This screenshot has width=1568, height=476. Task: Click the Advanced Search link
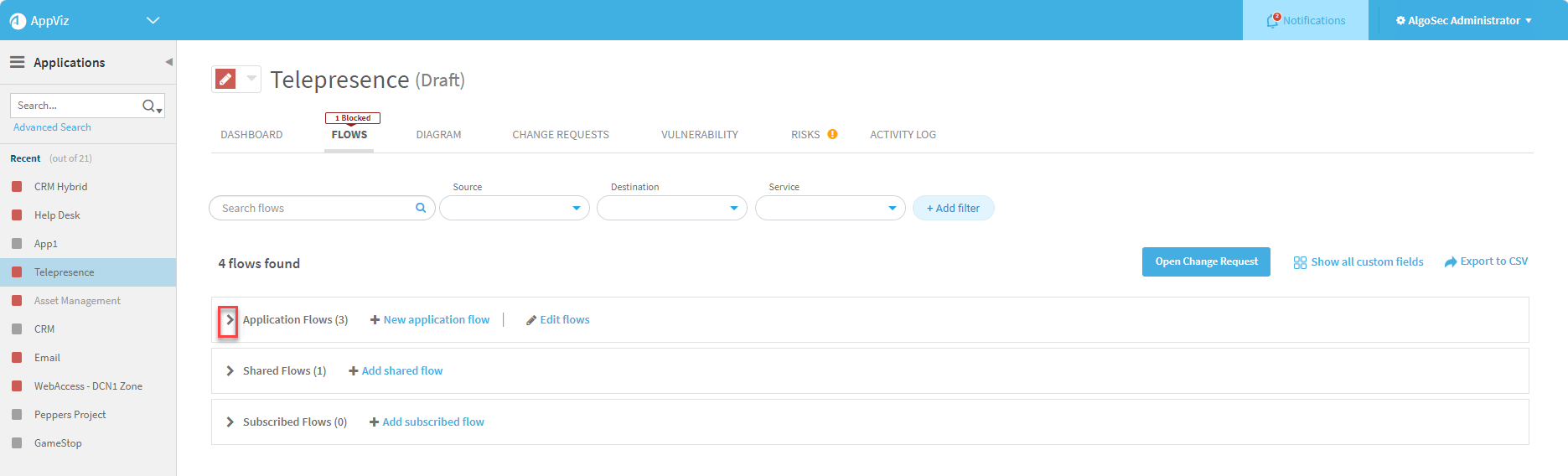point(52,127)
